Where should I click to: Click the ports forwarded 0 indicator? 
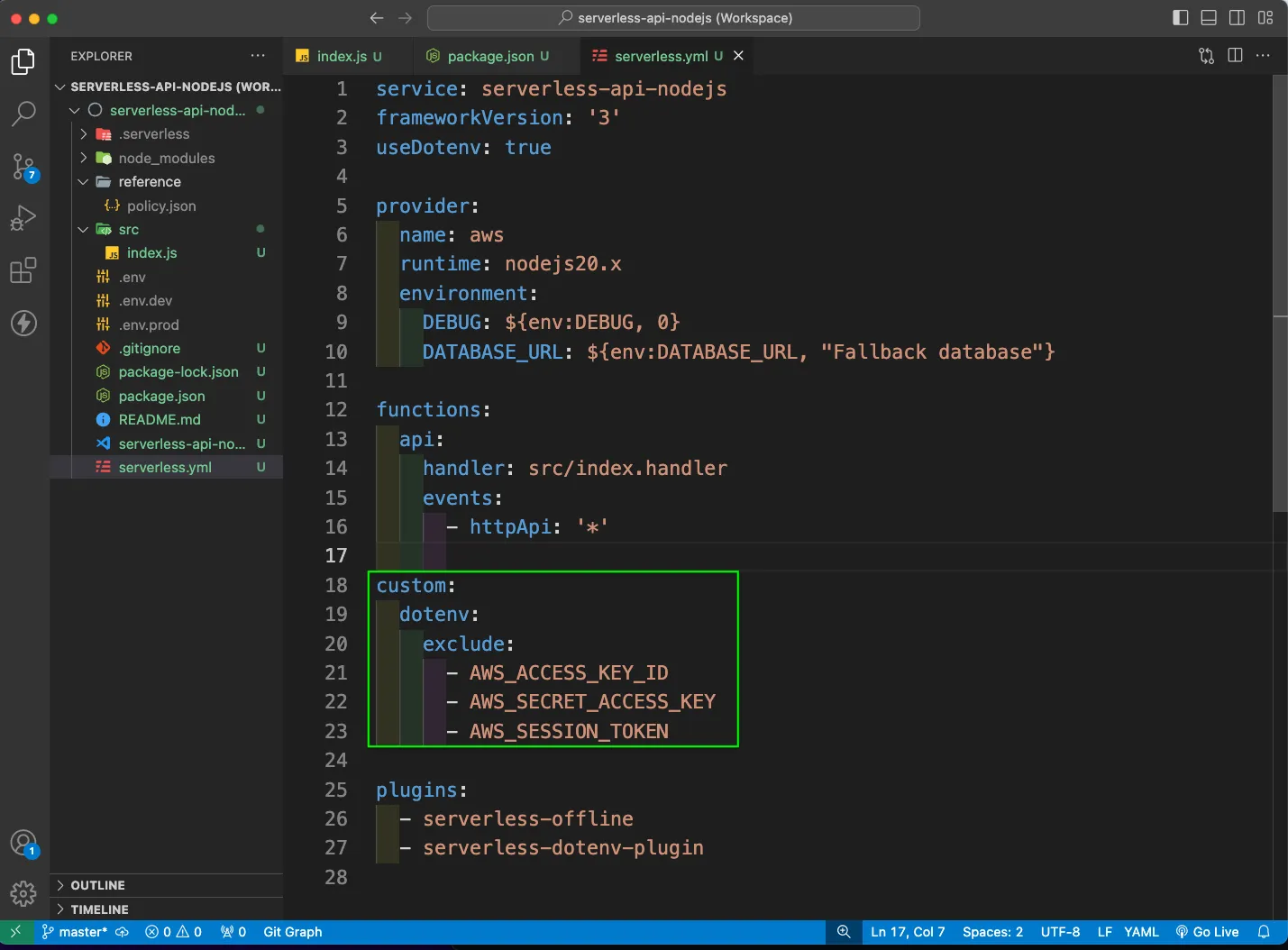click(233, 932)
